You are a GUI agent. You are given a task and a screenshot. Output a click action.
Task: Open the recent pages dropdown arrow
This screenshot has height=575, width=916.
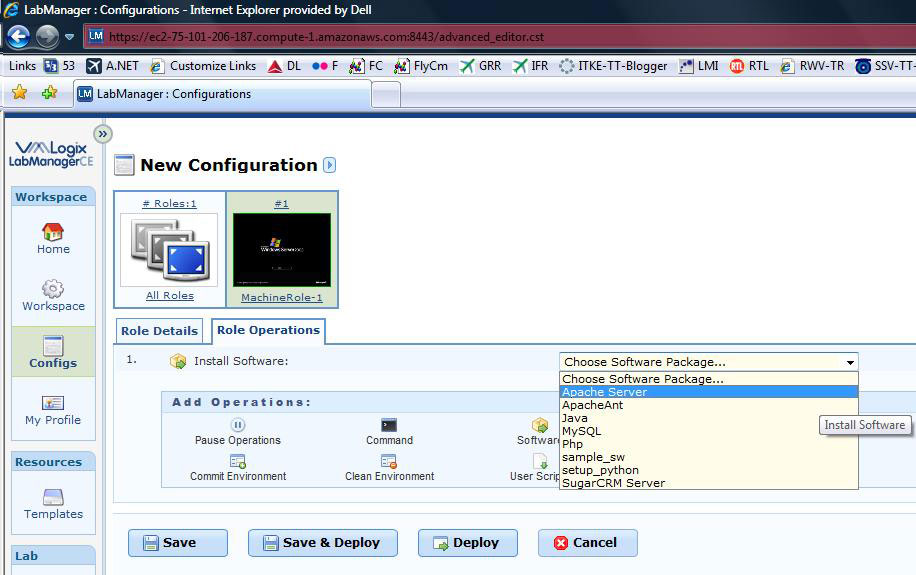(70, 37)
